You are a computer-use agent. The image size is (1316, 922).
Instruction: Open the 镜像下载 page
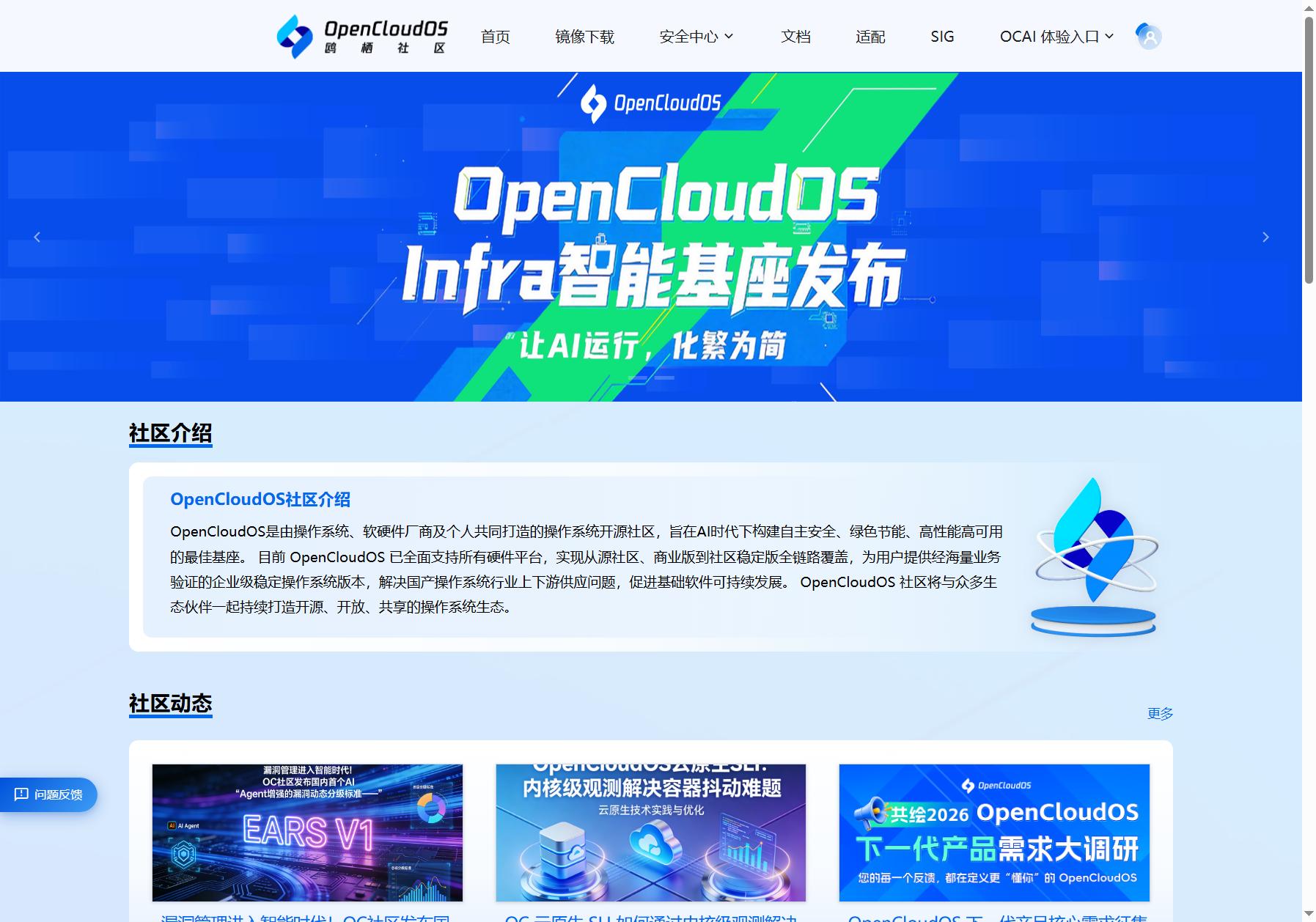coord(584,37)
